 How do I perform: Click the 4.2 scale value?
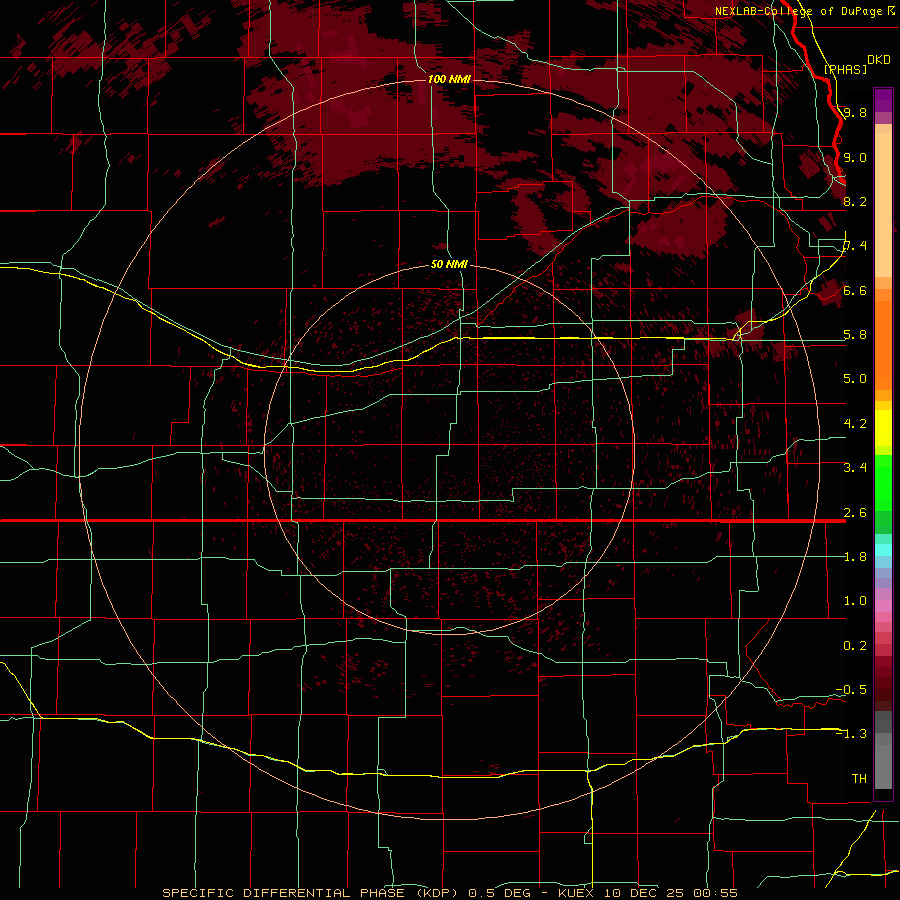tap(855, 424)
